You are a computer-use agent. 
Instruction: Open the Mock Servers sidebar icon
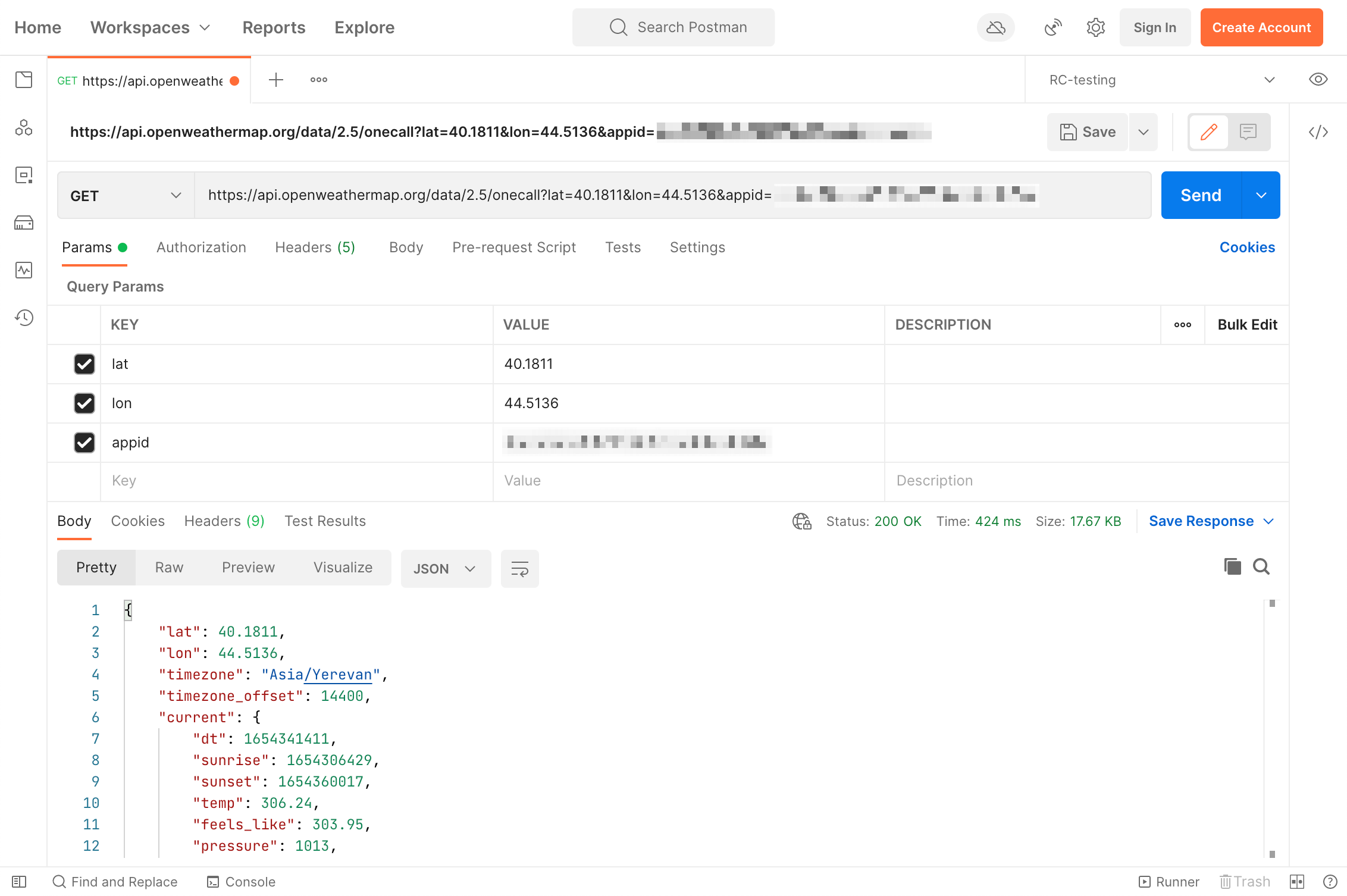[24, 223]
